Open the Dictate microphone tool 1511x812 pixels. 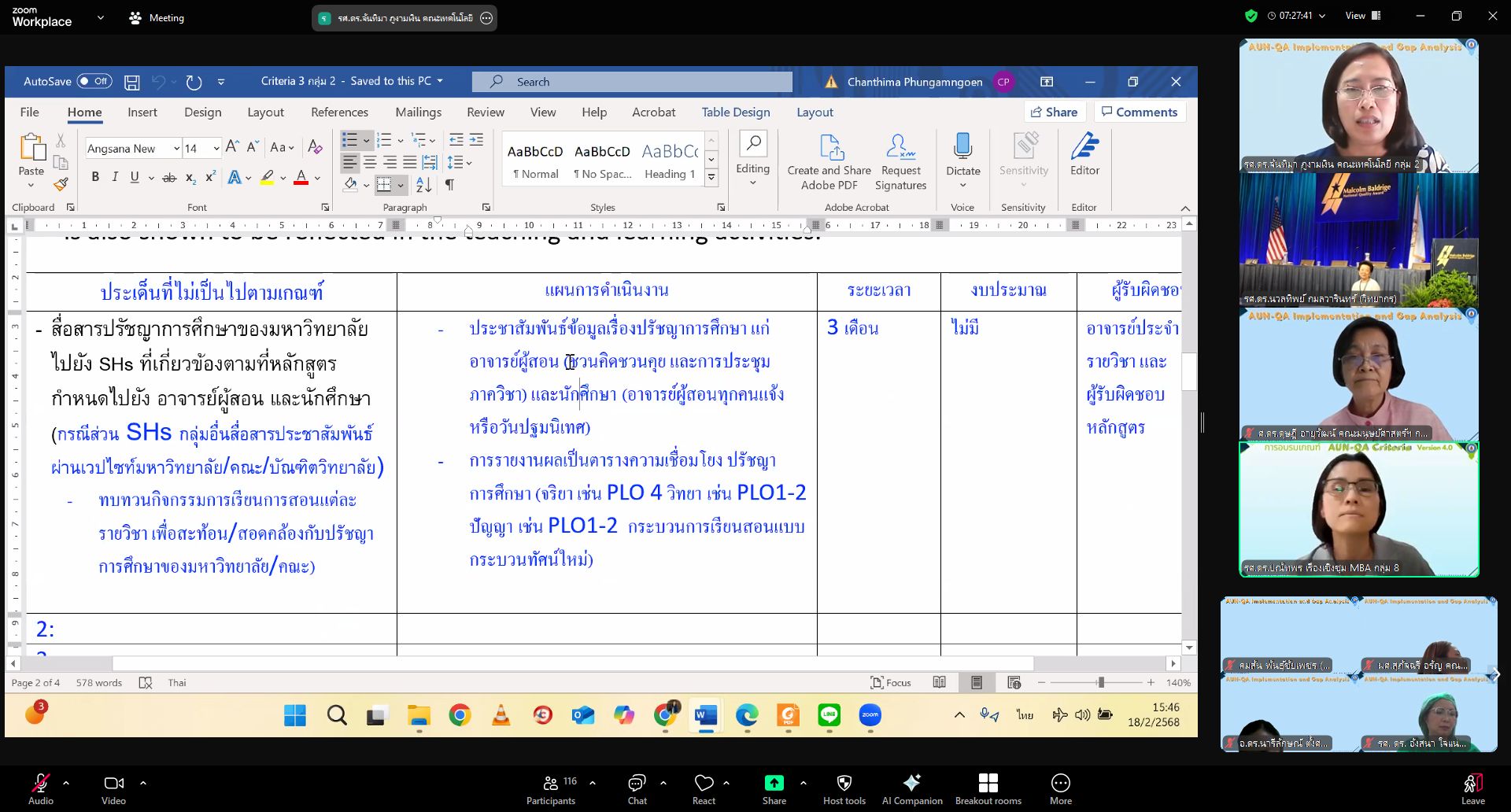(963, 161)
